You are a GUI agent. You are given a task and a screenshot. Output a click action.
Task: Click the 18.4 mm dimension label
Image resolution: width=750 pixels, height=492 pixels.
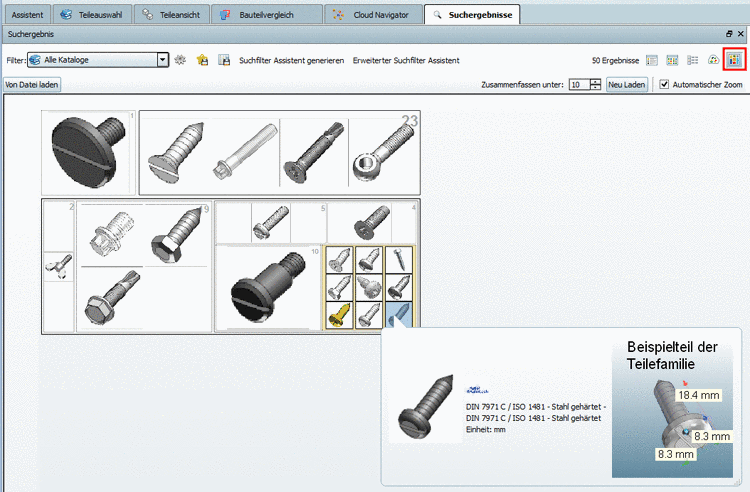pos(698,395)
